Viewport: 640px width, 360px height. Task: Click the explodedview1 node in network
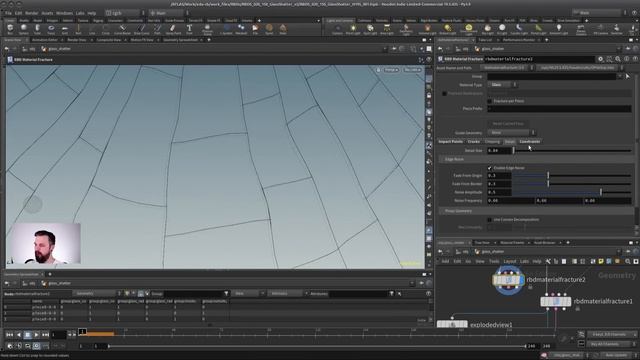pyautogui.click(x=452, y=325)
